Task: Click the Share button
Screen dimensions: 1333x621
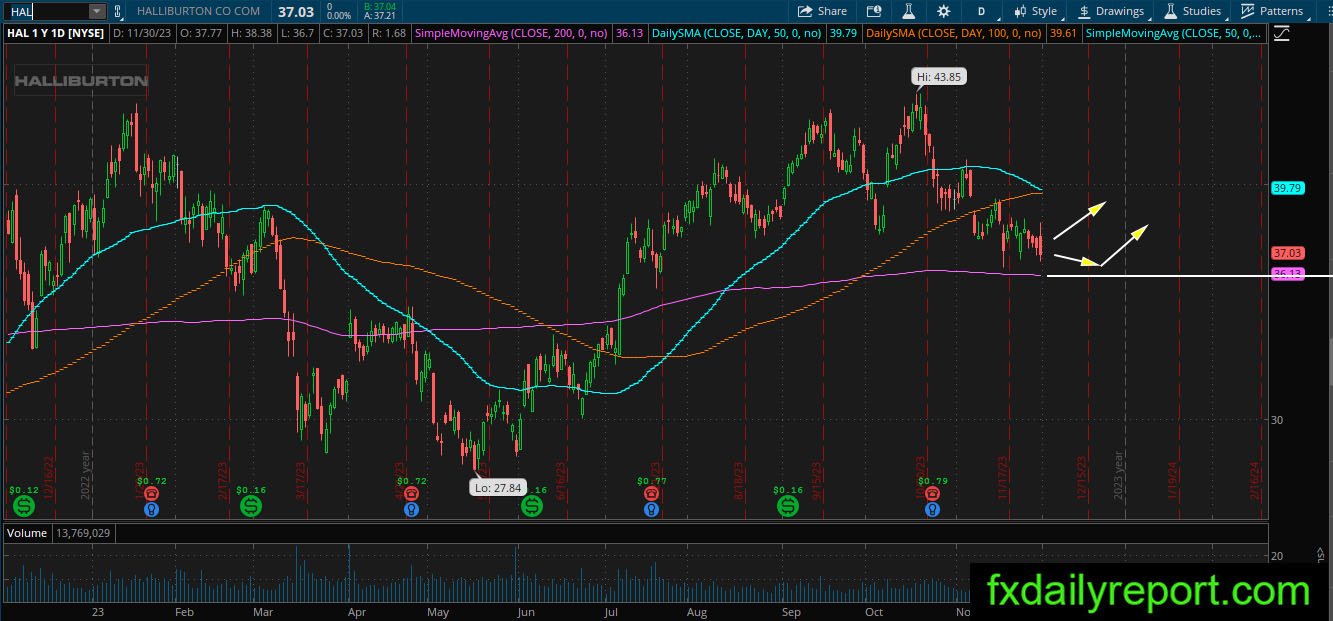Action: pos(822,11)
